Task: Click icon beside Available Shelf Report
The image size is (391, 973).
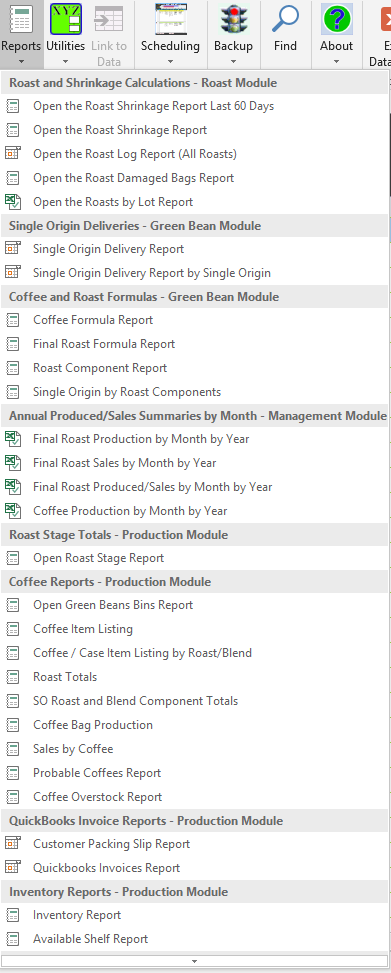Action: [13, 939]
